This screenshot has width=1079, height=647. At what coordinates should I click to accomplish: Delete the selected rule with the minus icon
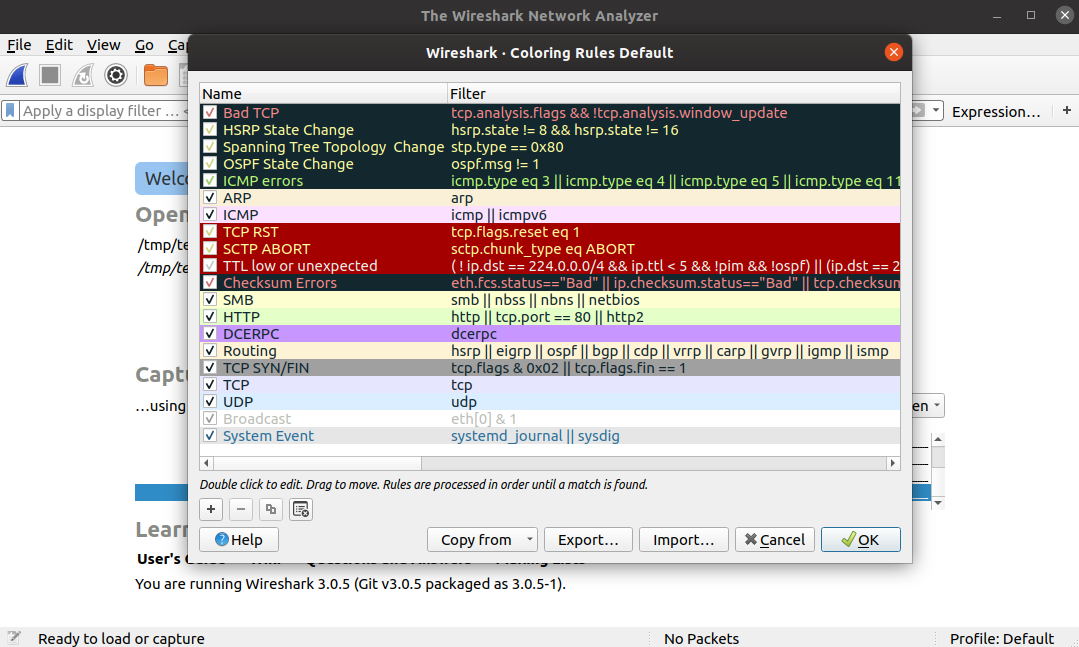(x=240, y=509)
